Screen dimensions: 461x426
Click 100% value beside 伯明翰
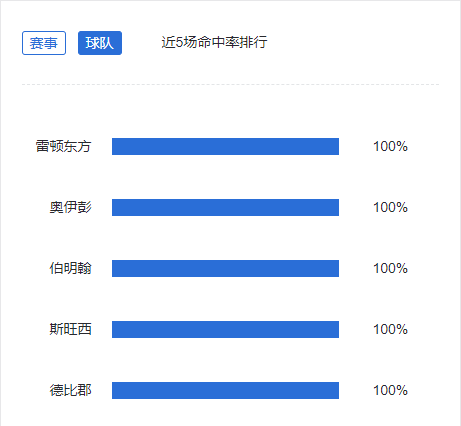[390, 268]
